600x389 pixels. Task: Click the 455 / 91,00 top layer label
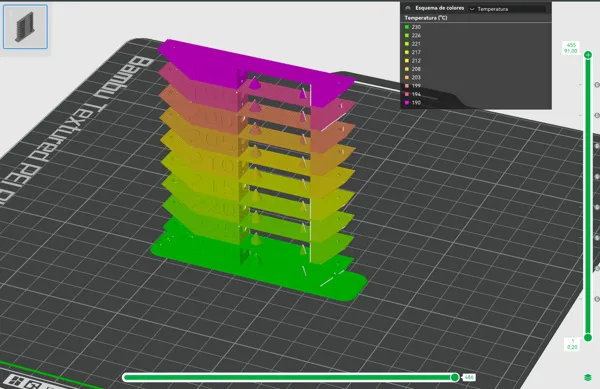pyautogui.click(x=571, y=48)
